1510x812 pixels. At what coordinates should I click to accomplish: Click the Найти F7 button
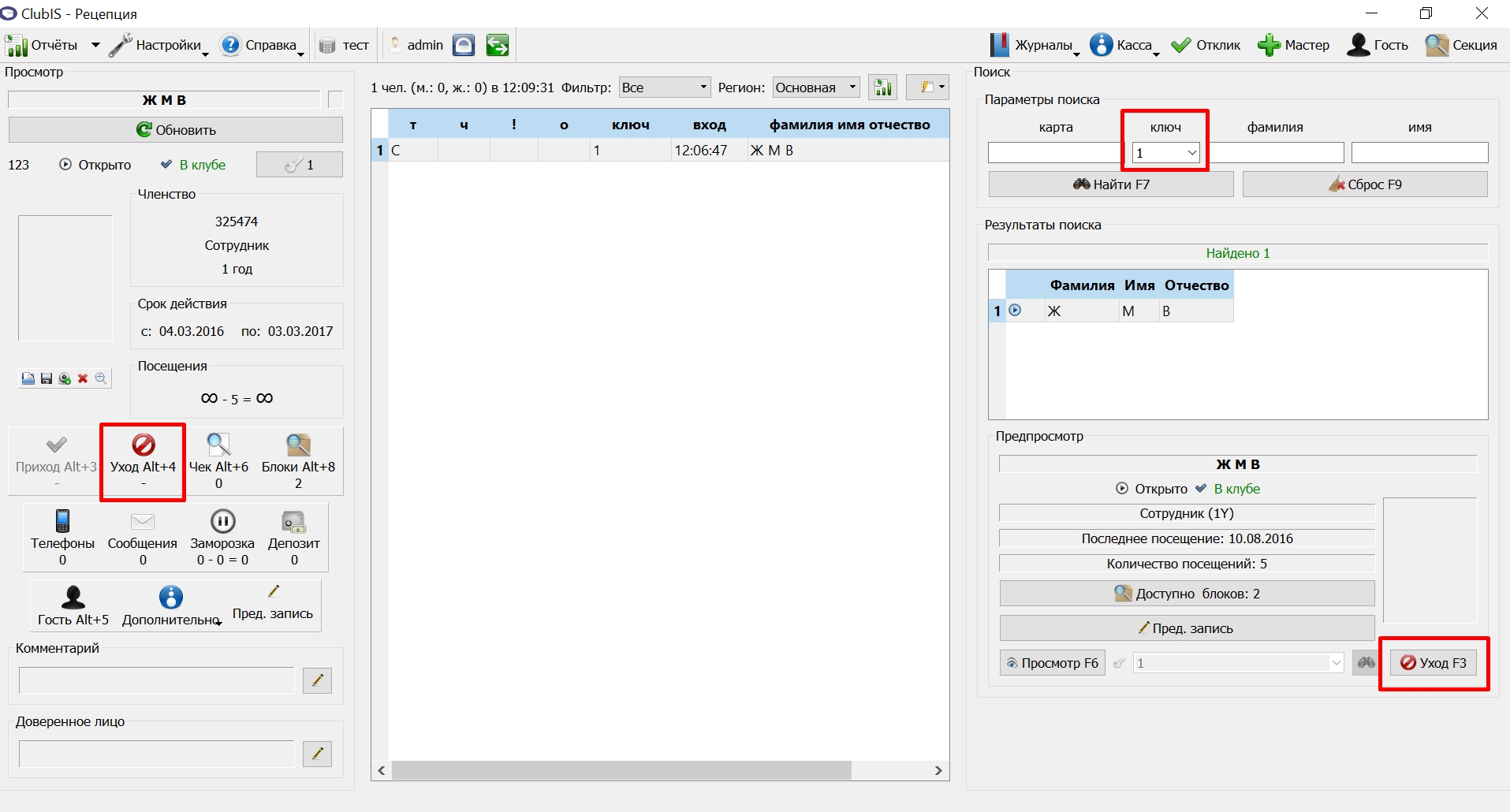[1111, 184]
